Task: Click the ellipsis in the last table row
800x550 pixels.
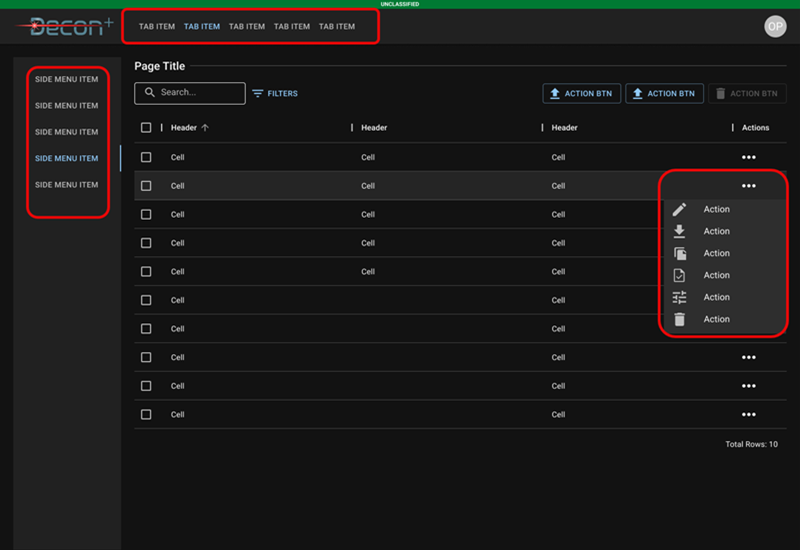Action: pyautogui.click(x=748, y=414)
